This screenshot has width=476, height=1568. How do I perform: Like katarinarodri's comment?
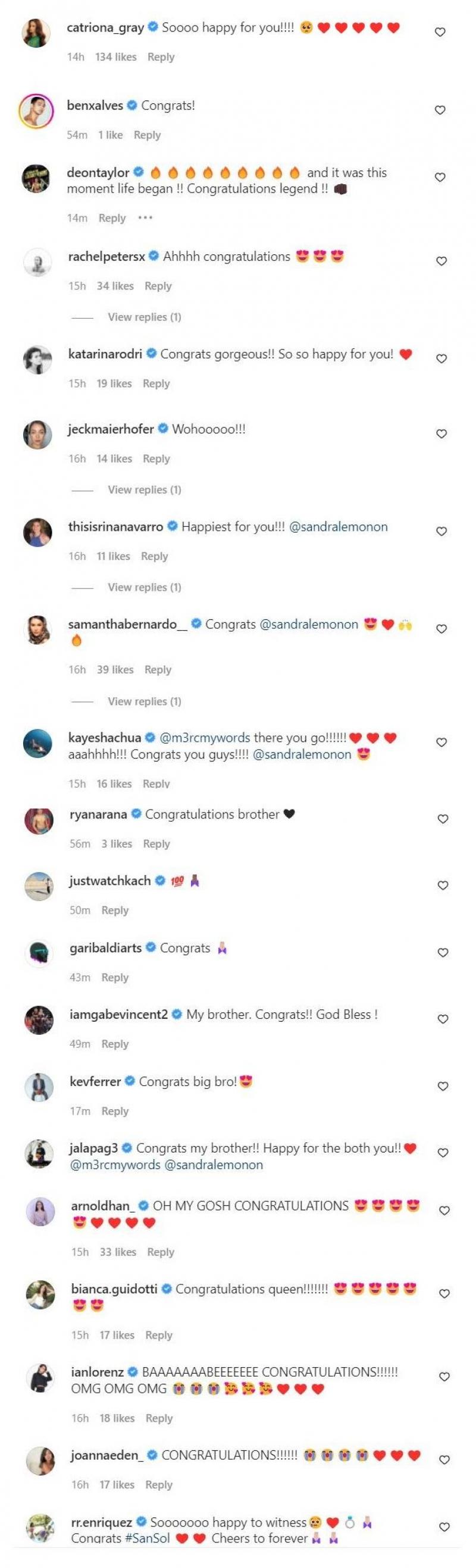click(x=441, y=358)
